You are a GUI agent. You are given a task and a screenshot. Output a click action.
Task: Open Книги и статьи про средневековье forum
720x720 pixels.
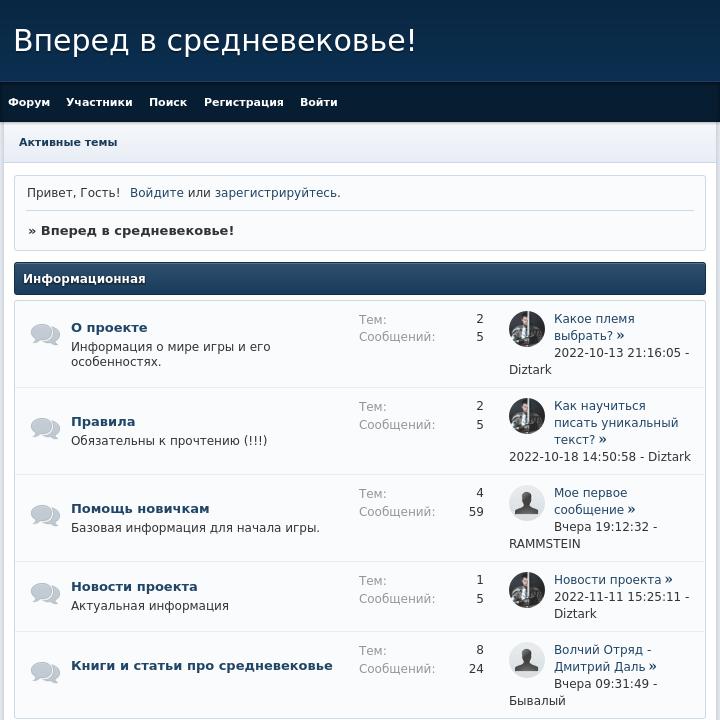click(x=202, y=666)
